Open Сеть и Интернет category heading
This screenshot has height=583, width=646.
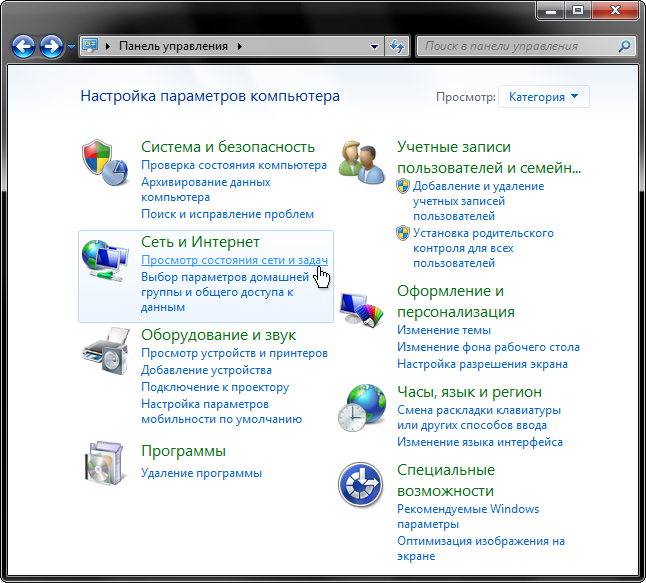click(200, 242)
